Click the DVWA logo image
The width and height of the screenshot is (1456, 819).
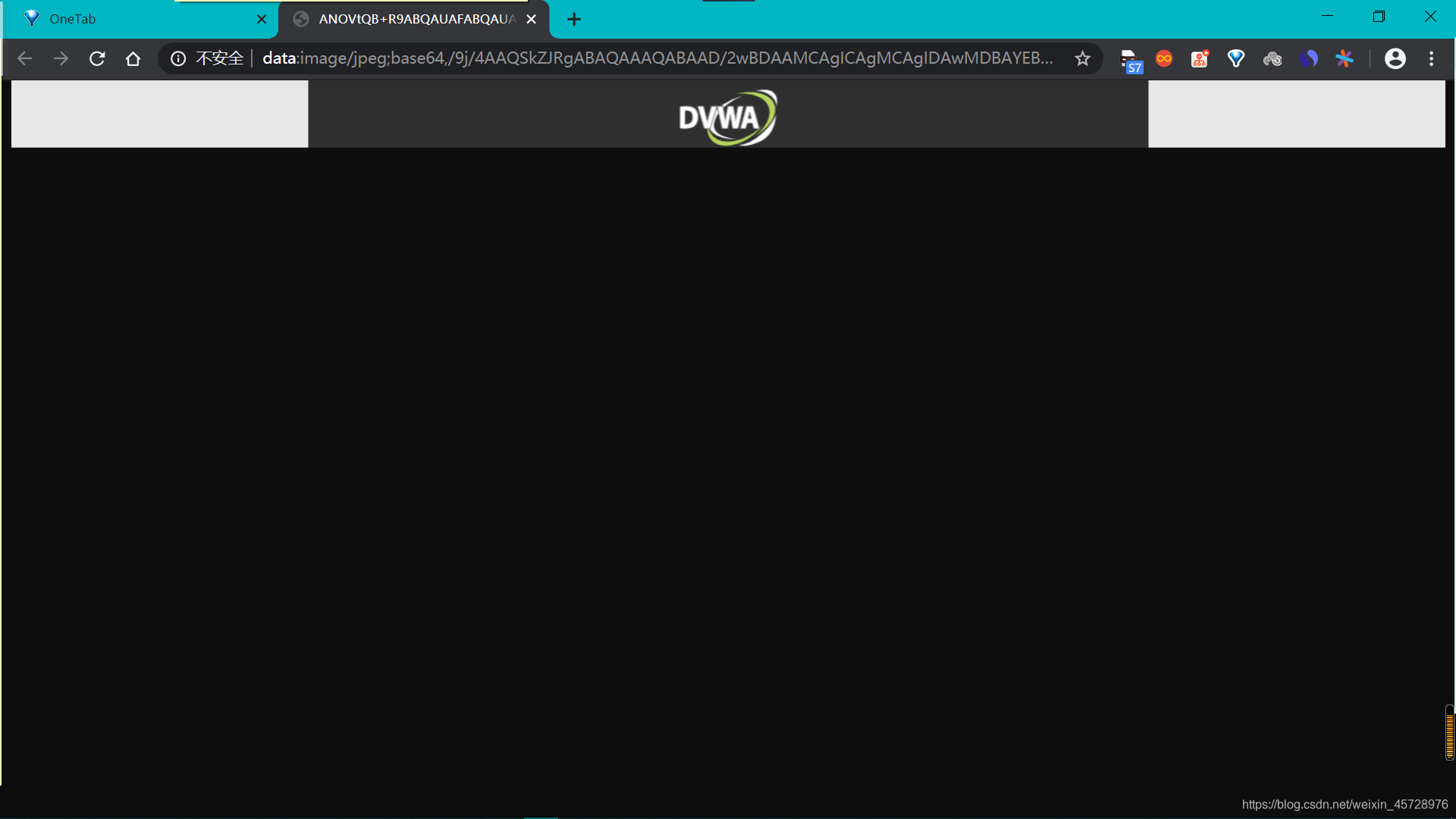(727, 118)
